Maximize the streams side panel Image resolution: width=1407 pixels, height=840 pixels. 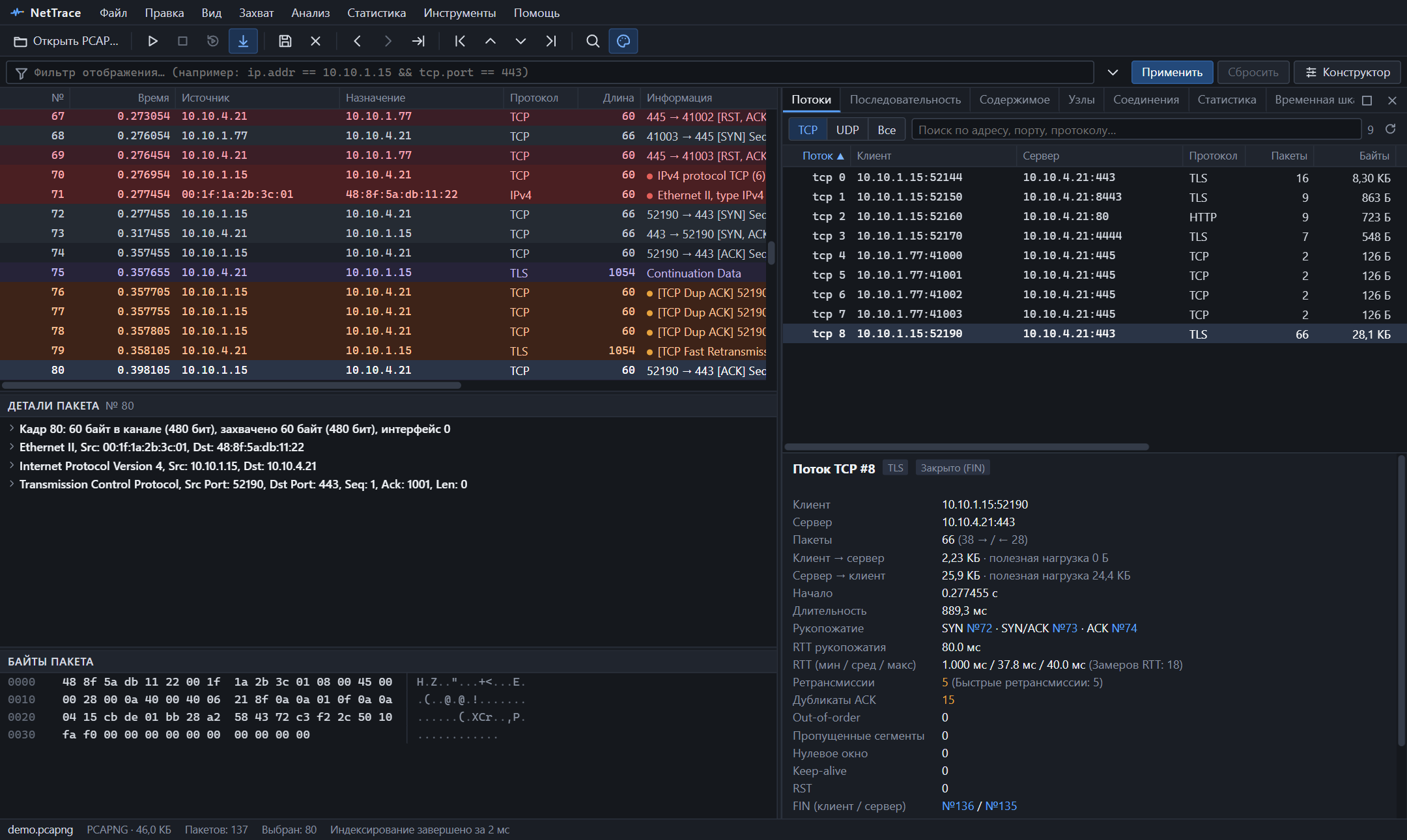[1367, 100]
